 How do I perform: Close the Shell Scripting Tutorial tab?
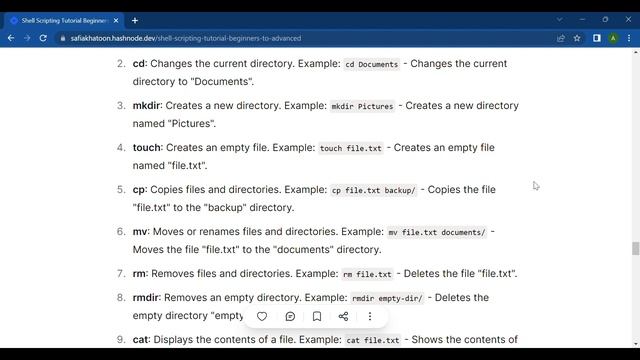coord(116,20)
